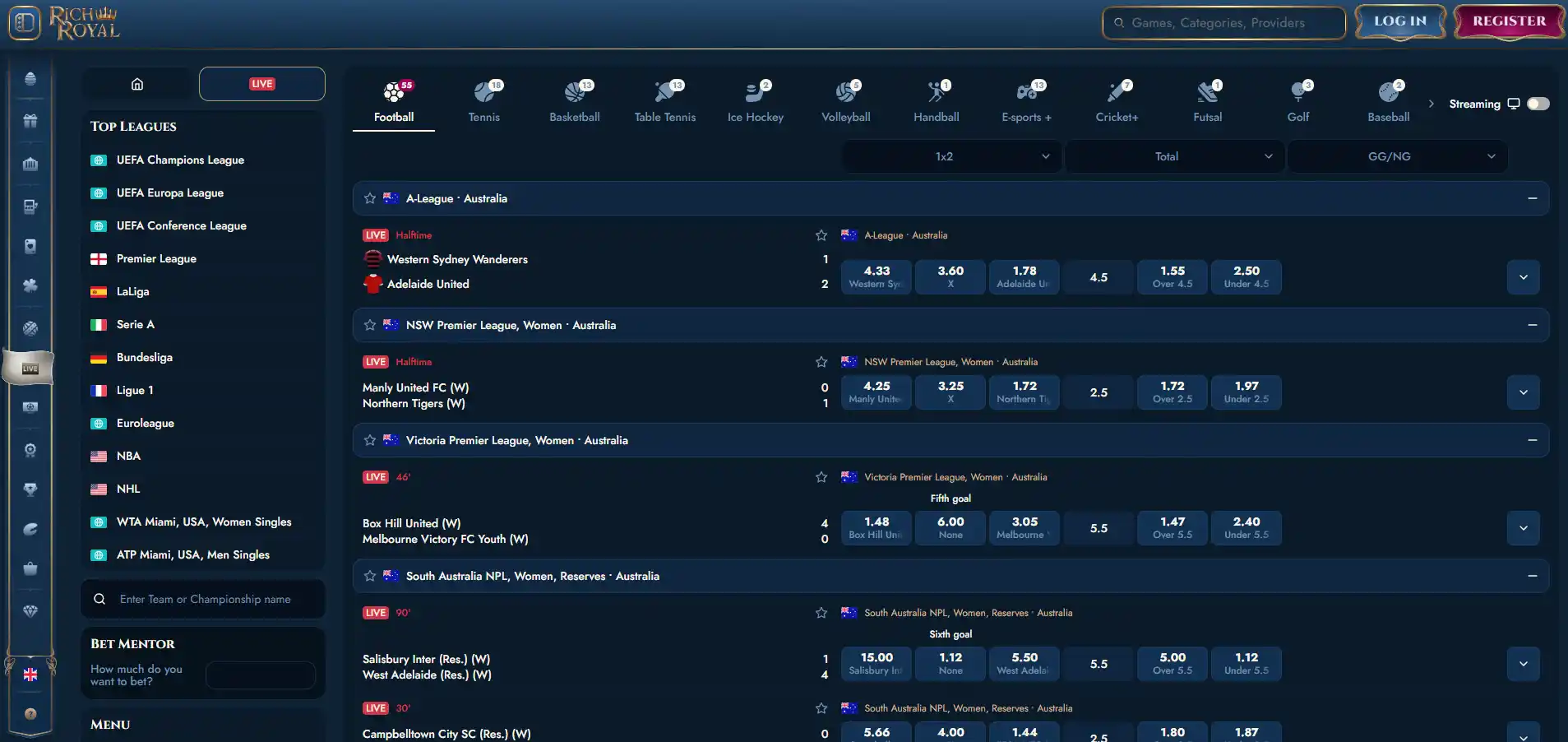Image resolution: width=1568 pixels, height=742 pixels.
Task: Click the home icon button
Action: coord(137,84)
